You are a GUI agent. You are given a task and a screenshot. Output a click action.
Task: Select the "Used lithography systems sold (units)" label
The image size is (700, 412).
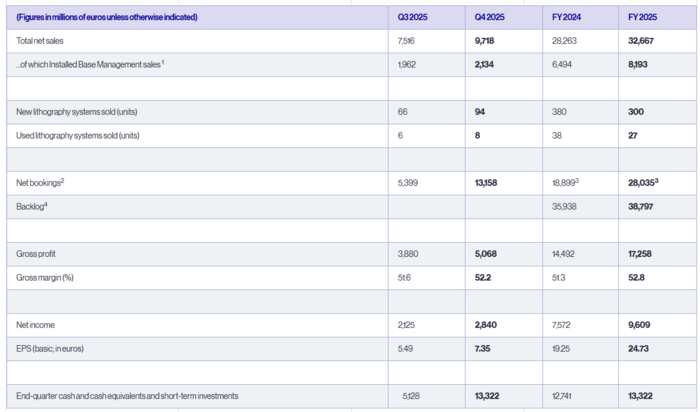tap(78, 136)
